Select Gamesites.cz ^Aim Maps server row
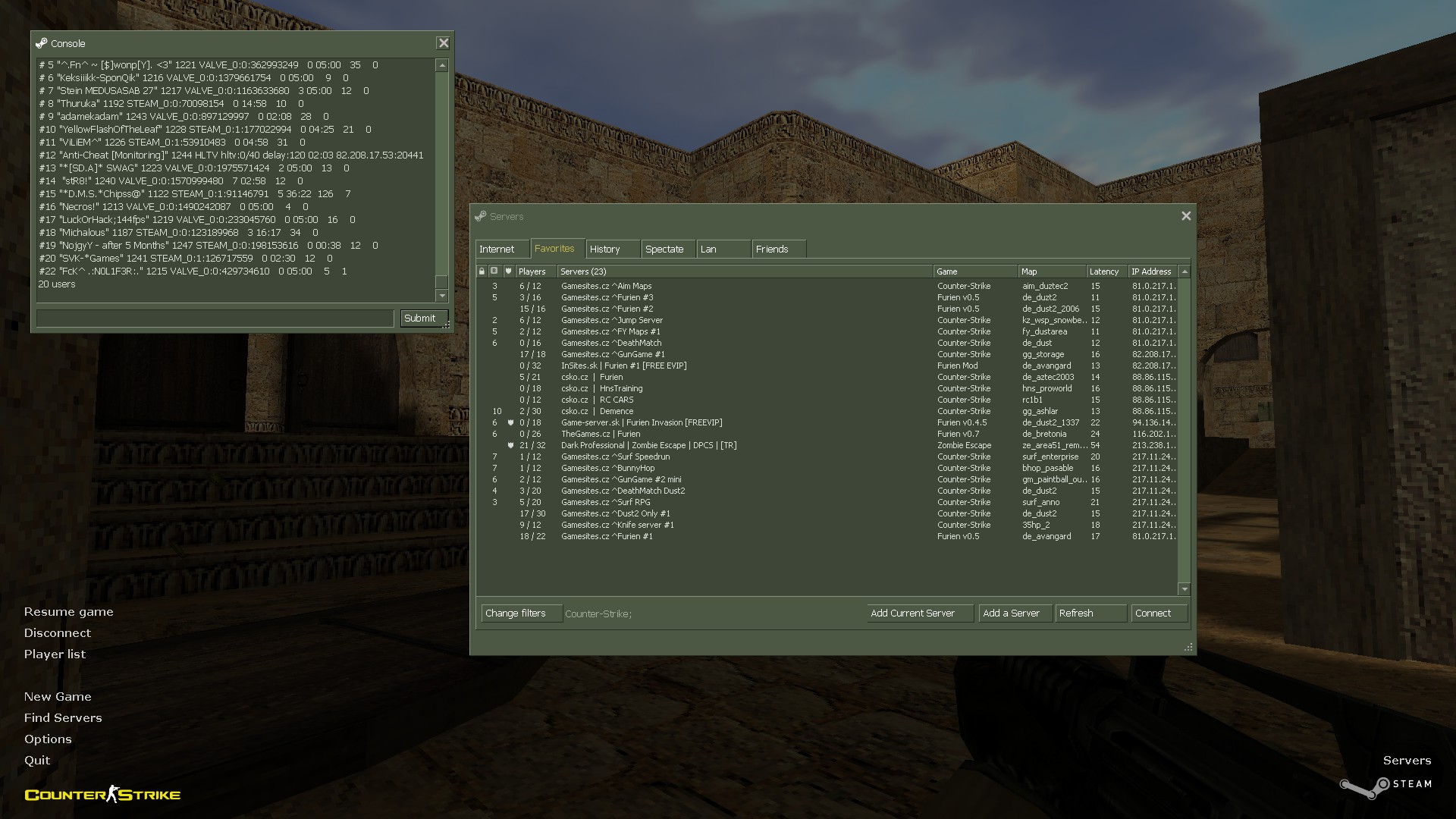The height and width of the screenshot is (819, 1456). tap(827, 286)
